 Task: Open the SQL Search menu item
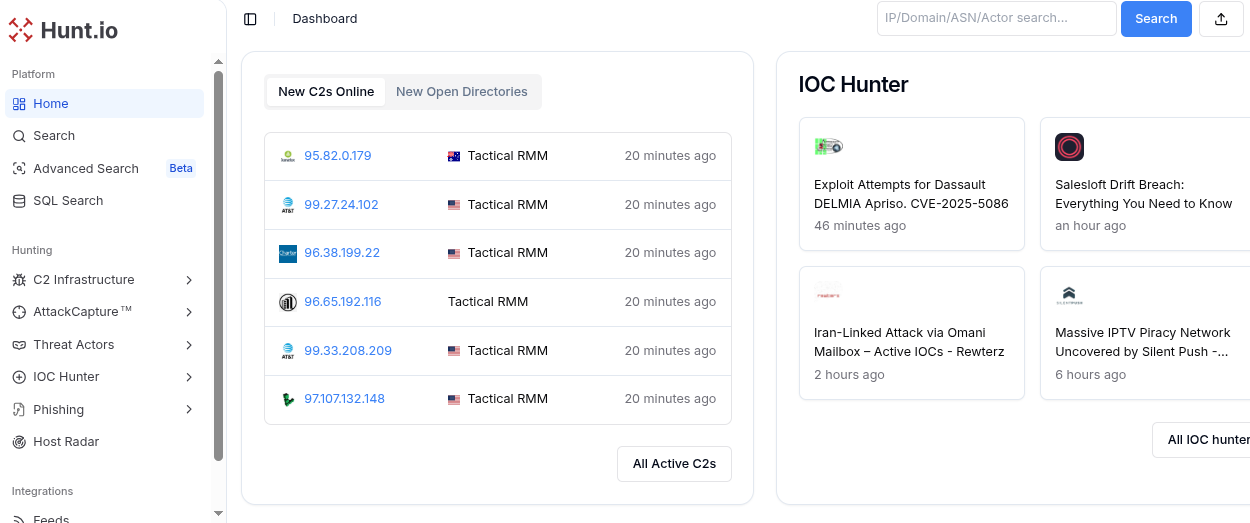point(105,201)
